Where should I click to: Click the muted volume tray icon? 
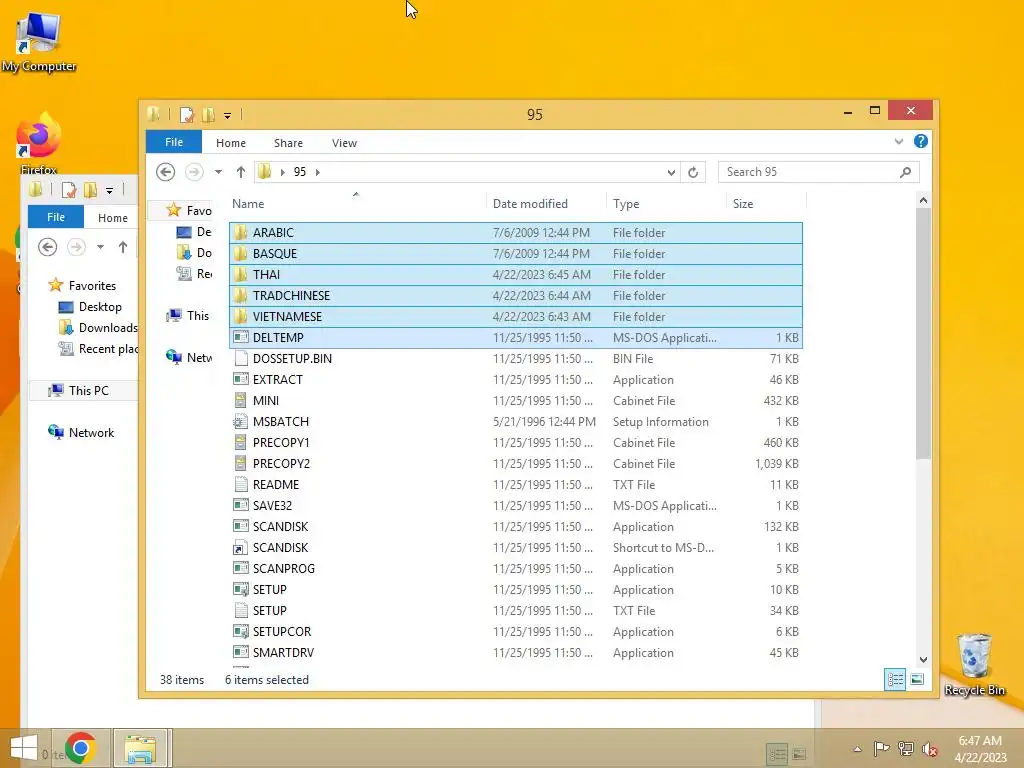930,749
